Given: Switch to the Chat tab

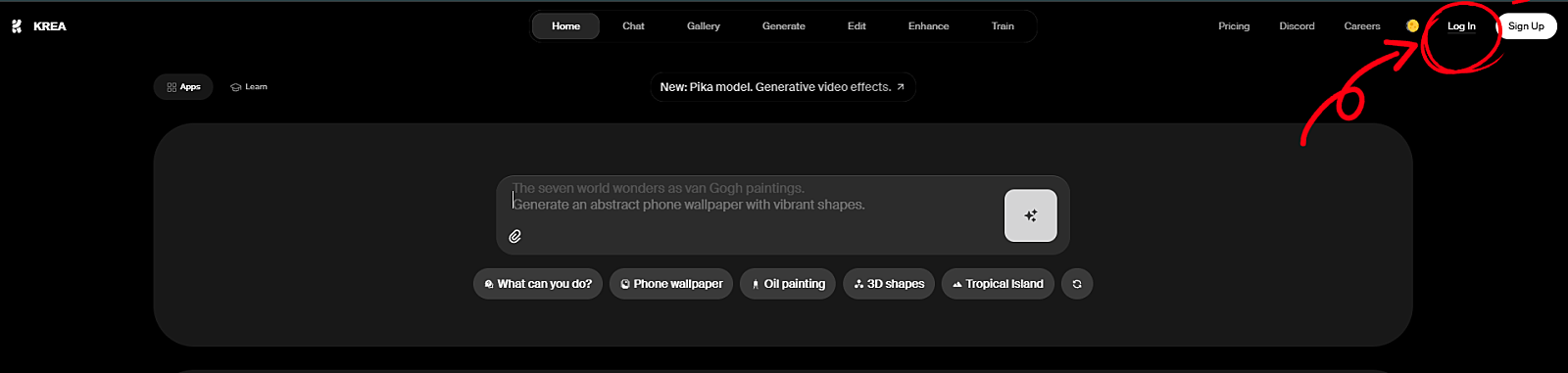Looking at the screenshot, I should click(x=633, y=26).
